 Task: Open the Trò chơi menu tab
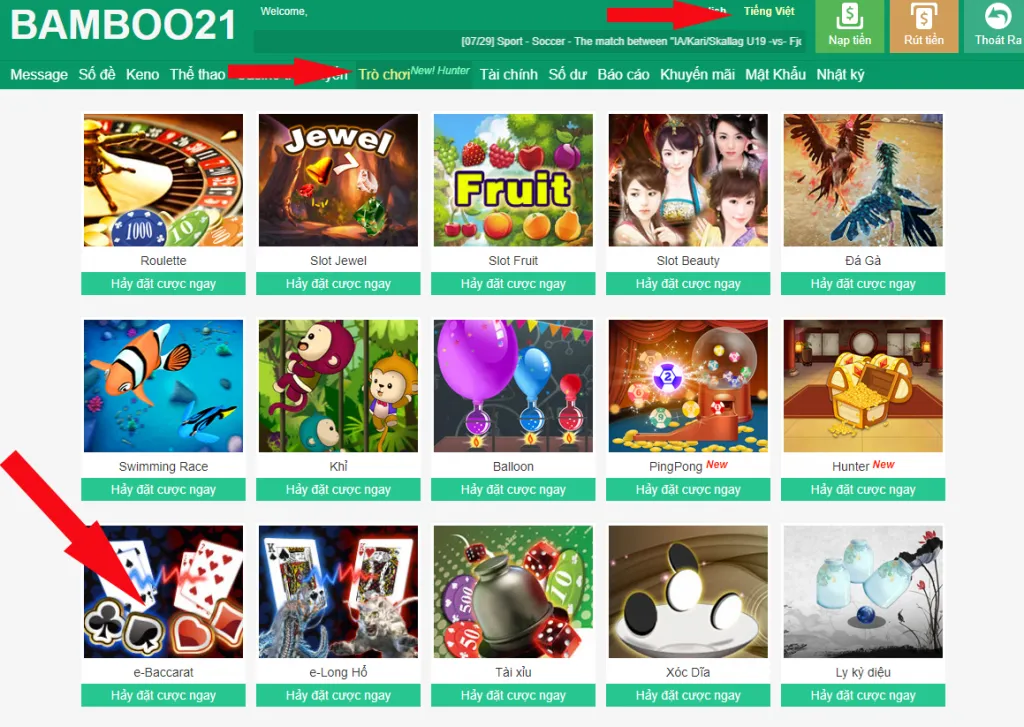(384, 74)
